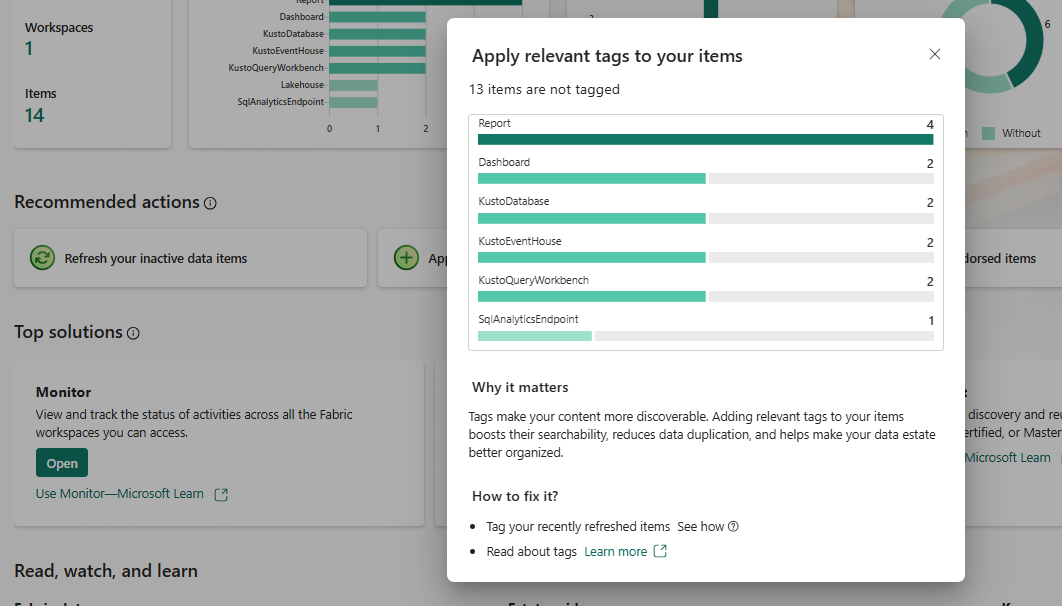
Task: Open the Monitor solution
Action: pyautogui.click(x=62, y=463)
